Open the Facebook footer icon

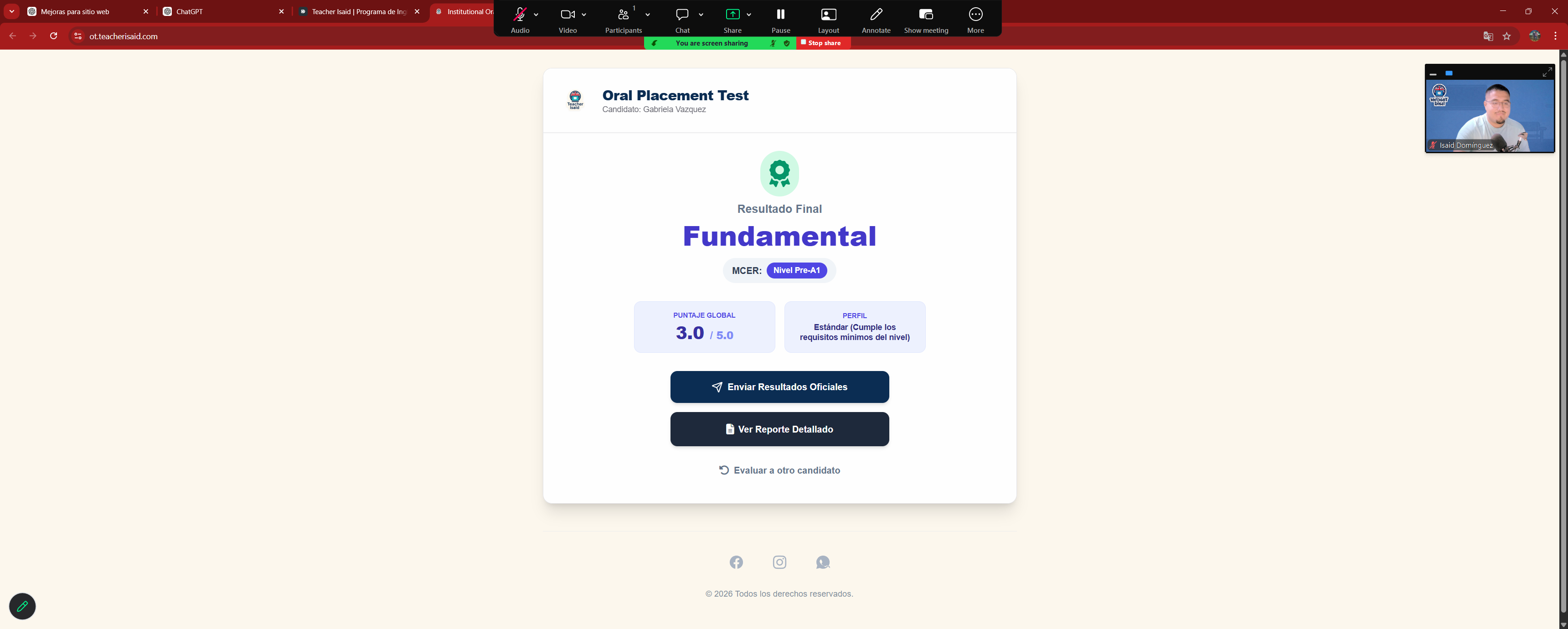click(x=736, y=562)
